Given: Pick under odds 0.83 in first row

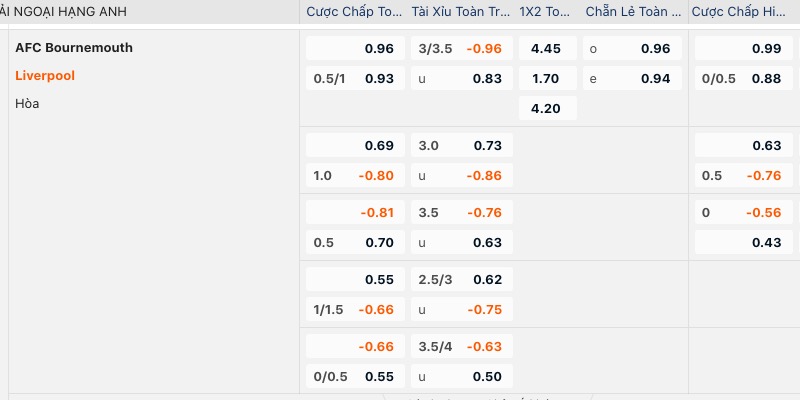Looking at the screenshot, I should (462, 78).
